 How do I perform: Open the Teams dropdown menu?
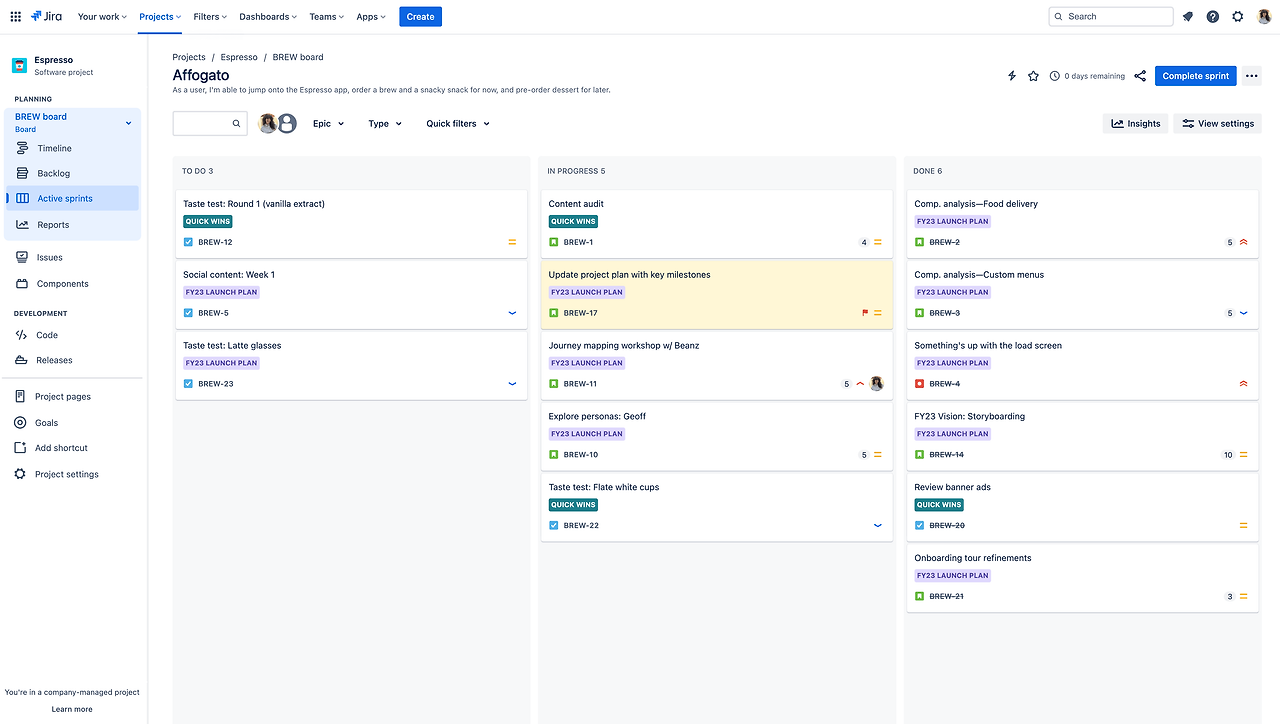click(x=326, y=16)
